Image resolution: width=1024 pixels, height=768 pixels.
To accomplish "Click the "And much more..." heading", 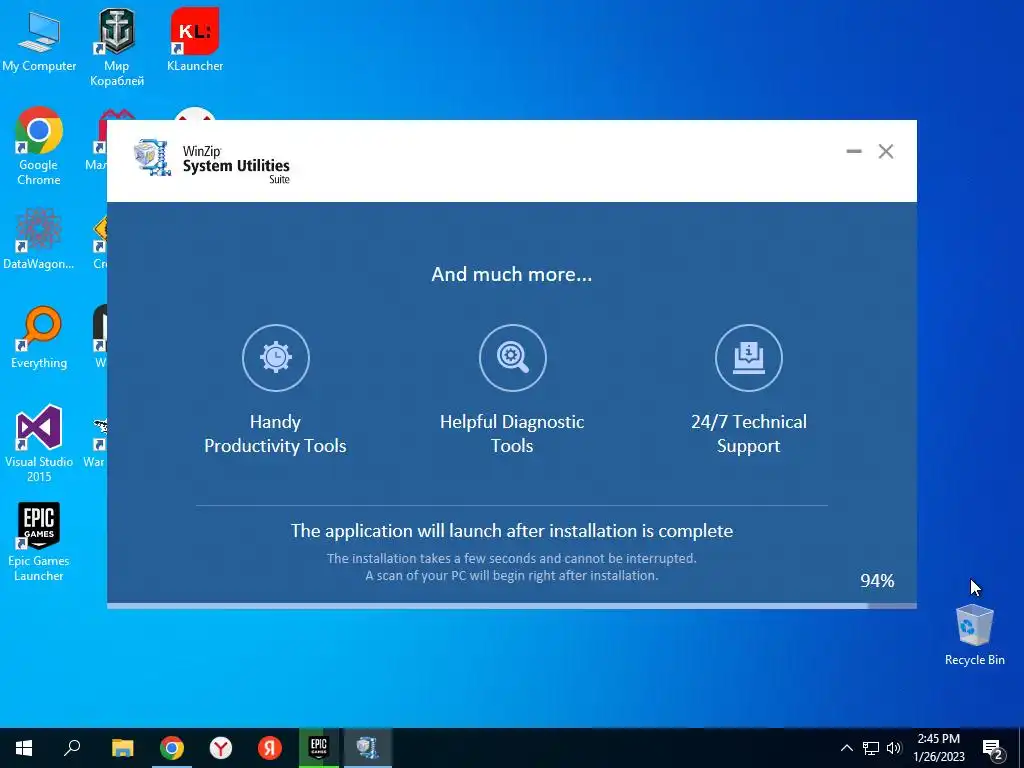I will pyautogui.click(x=512, y=274).
